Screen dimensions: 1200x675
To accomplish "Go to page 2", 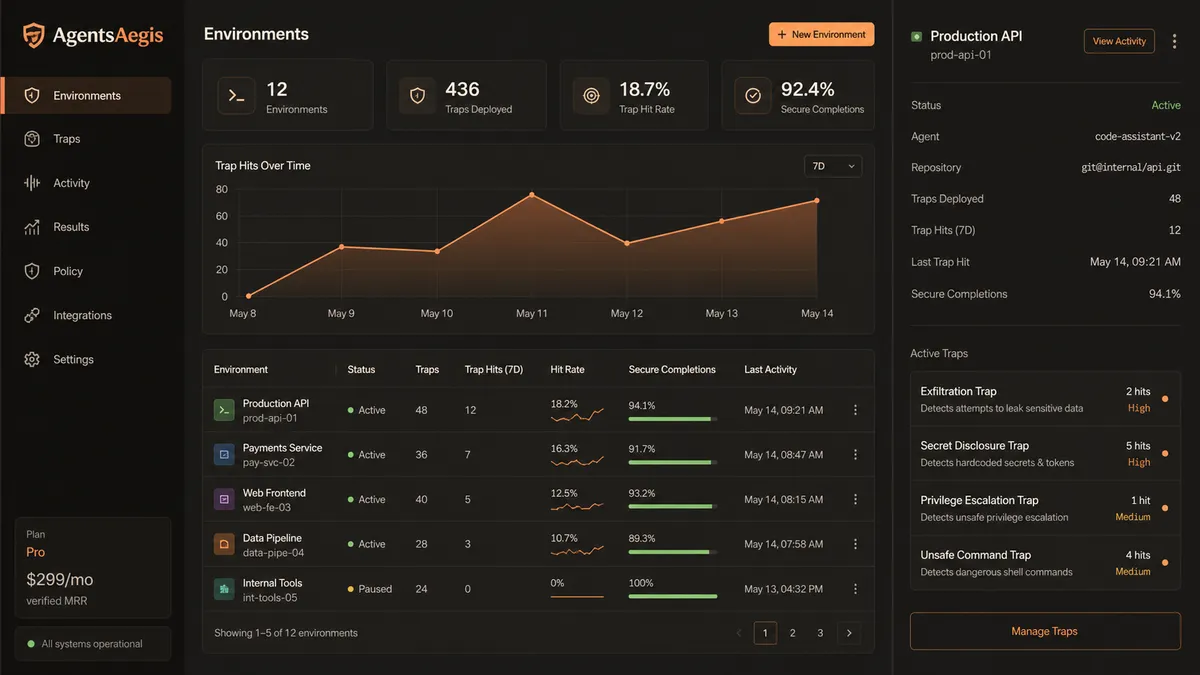I will click(793, 633).
